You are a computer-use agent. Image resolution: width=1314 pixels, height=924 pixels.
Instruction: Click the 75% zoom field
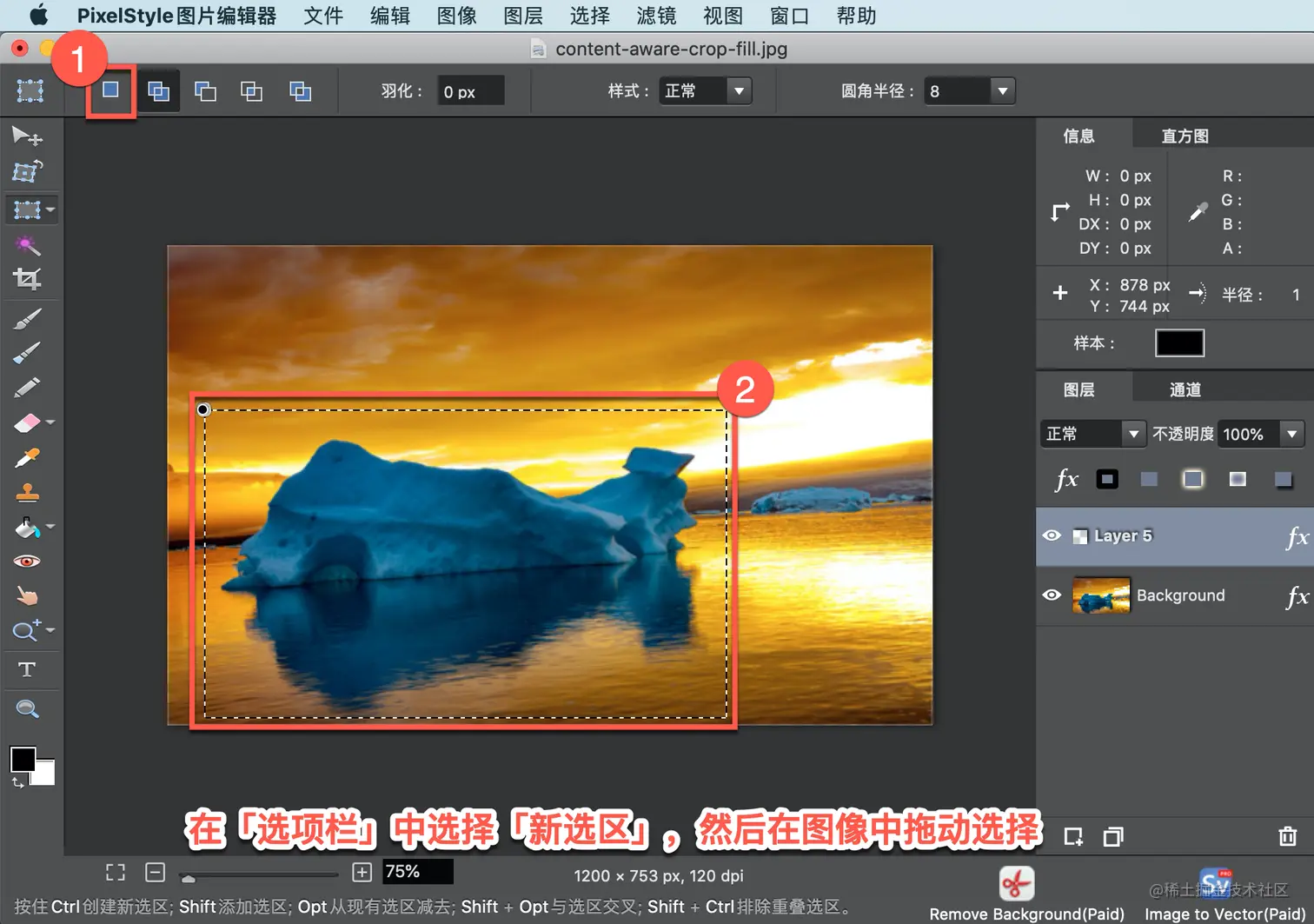tap(418, 871)
